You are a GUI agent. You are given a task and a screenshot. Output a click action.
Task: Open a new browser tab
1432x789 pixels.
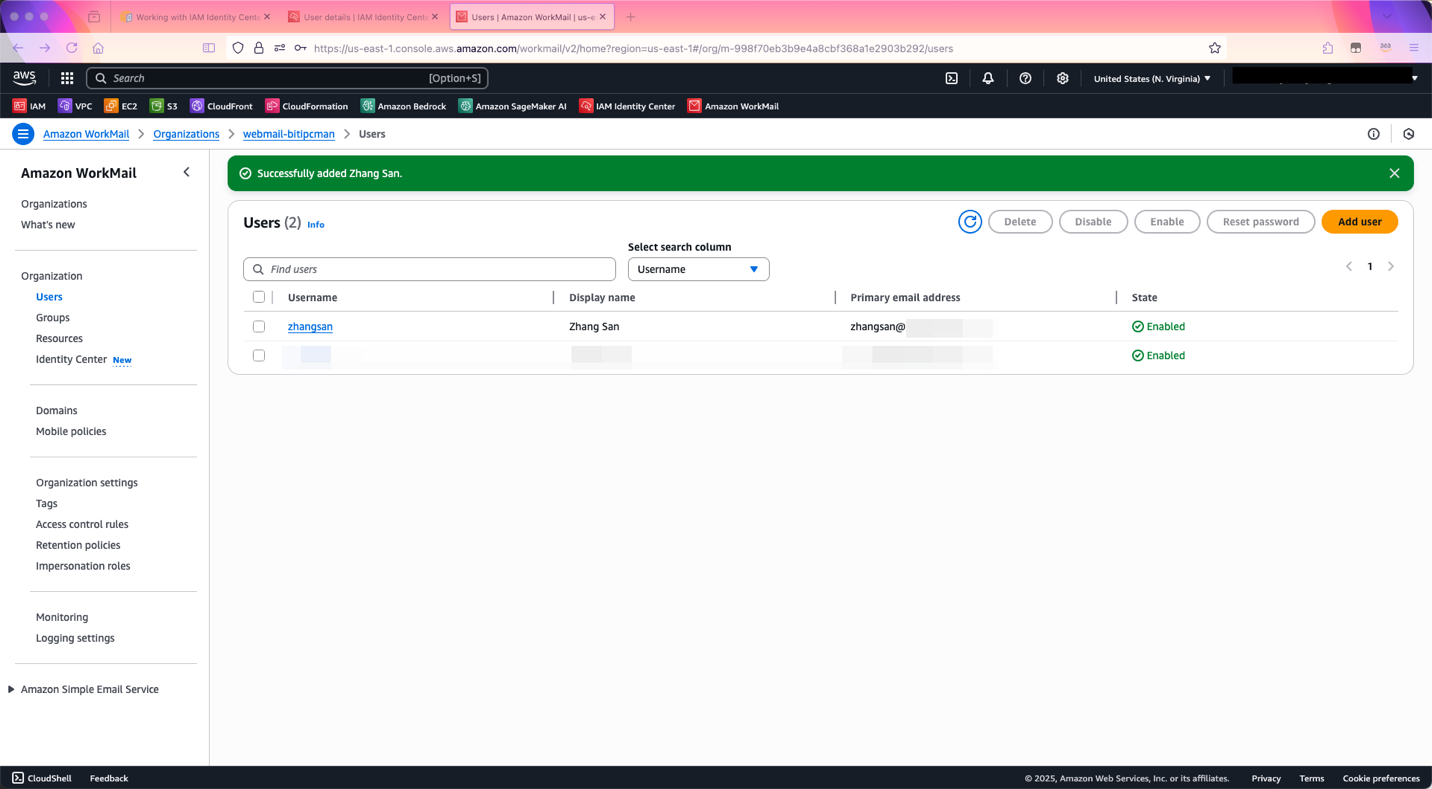click(x=630, y=17)
